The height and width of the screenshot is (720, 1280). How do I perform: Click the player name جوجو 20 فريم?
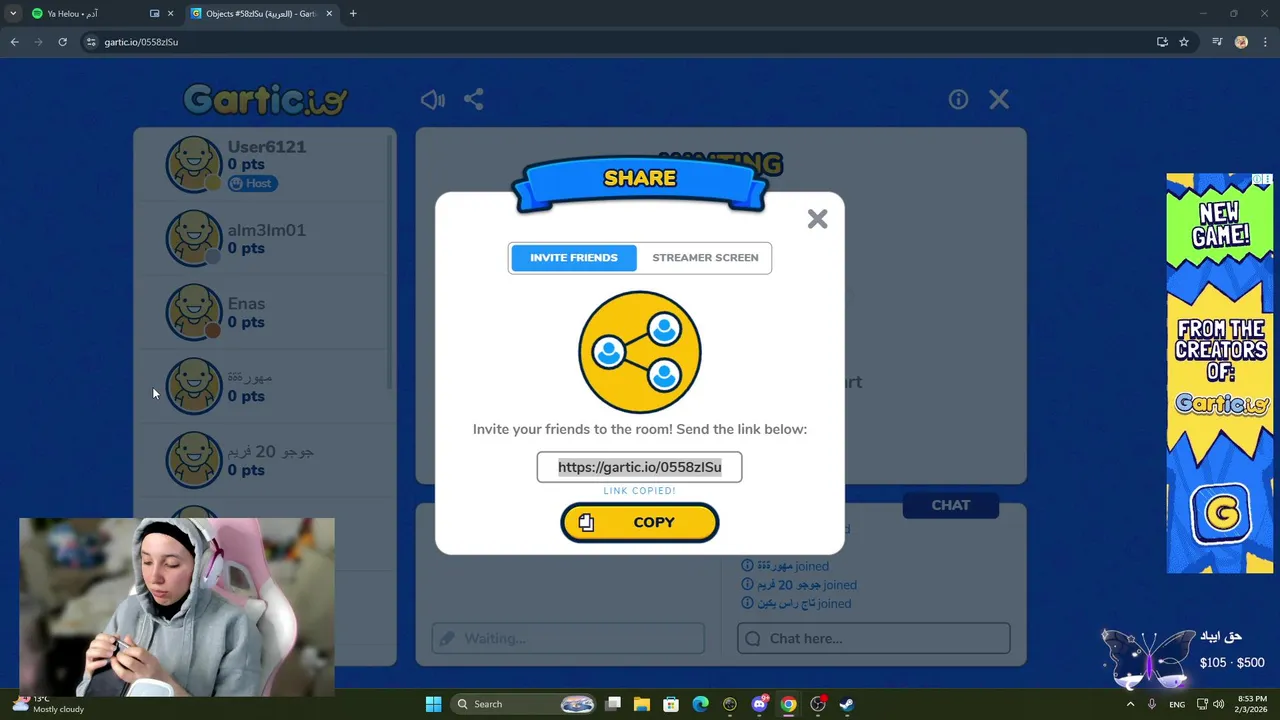(x=271, y=452)
